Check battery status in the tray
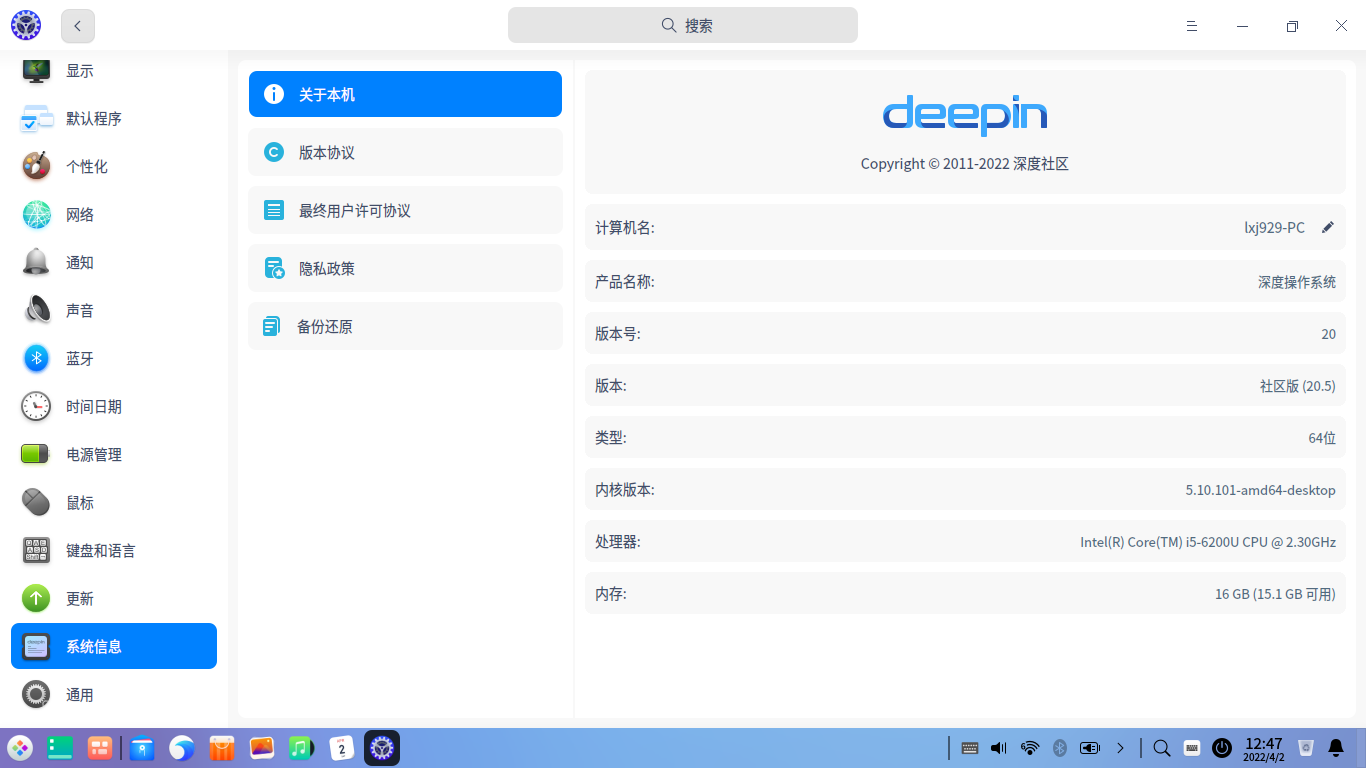This screenshot has width=1366, height=768. [1090, 747]
